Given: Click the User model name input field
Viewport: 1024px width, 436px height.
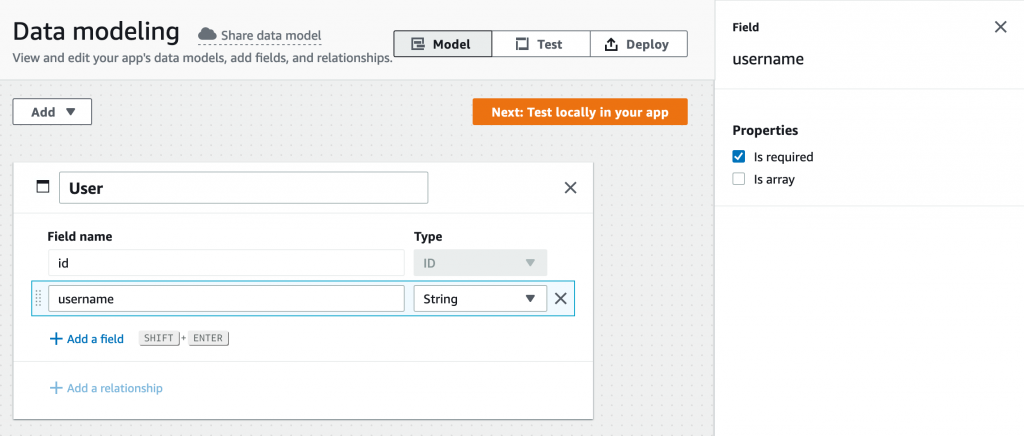Looking at the screenshot, I should [x=243, y=188].
